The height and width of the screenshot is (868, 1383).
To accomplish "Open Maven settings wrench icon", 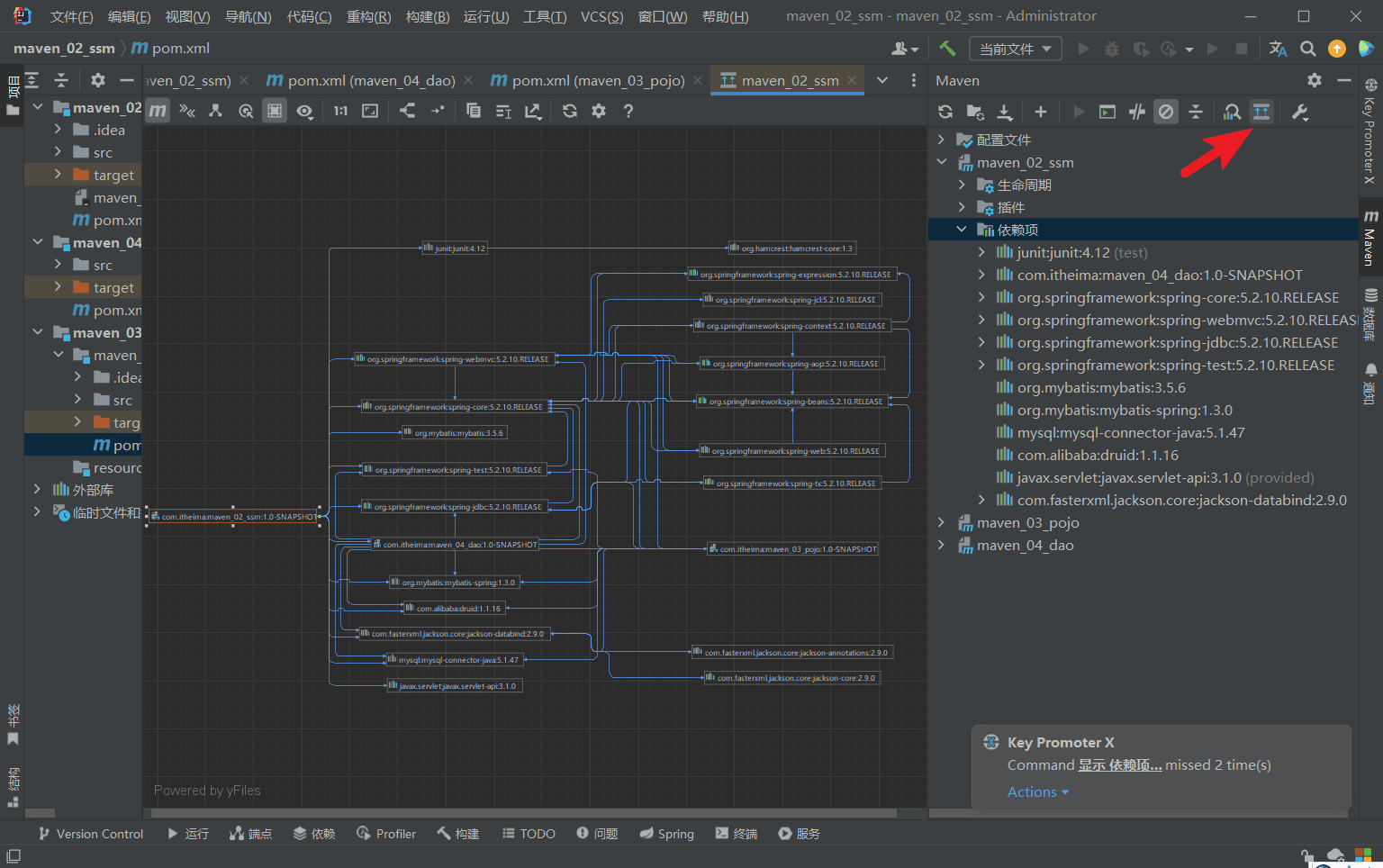I will tap(1299, 112).
